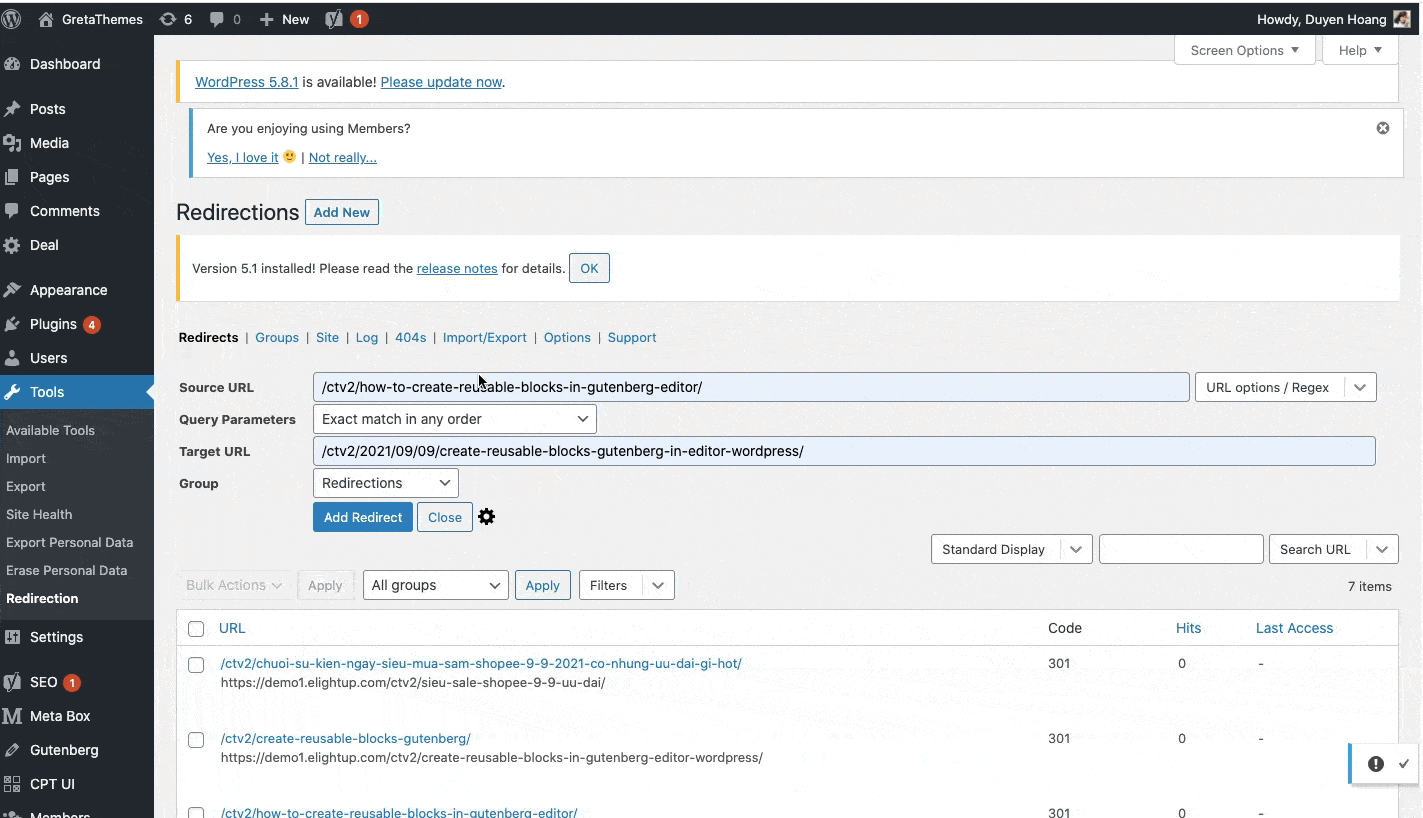This screenshot has width=1423, height=818.
Task: Open the Standard Display dropdown
Action: (x=1011, y=549)
